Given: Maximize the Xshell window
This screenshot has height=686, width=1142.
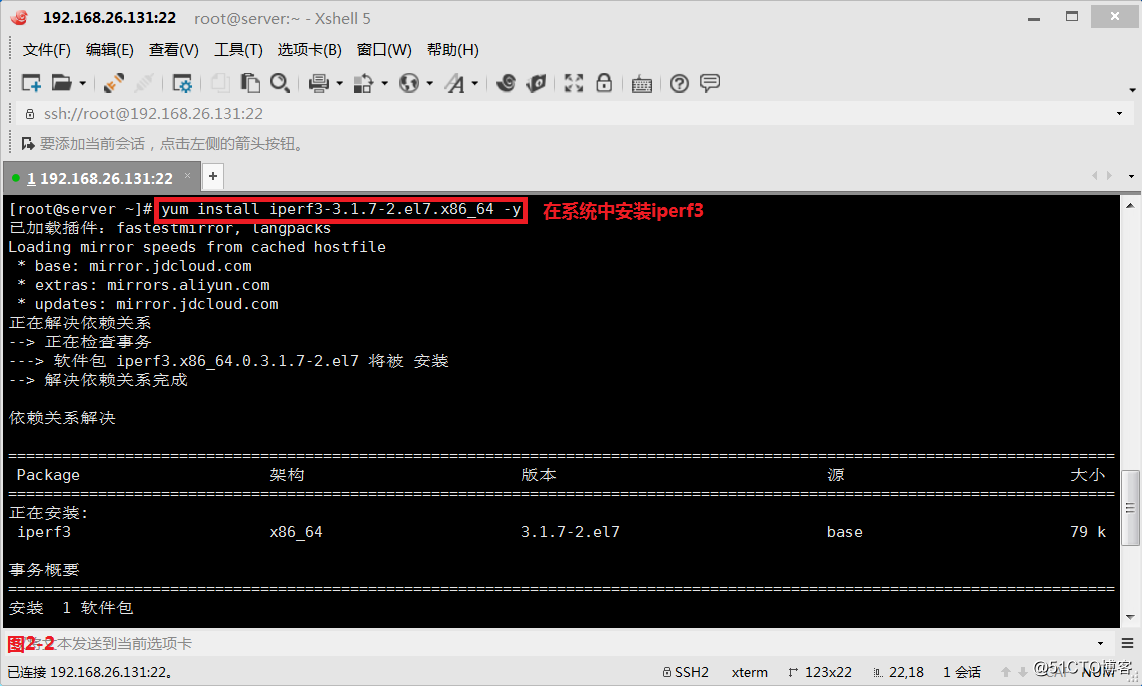Looking at the screenshot, I should (1072, 16).
